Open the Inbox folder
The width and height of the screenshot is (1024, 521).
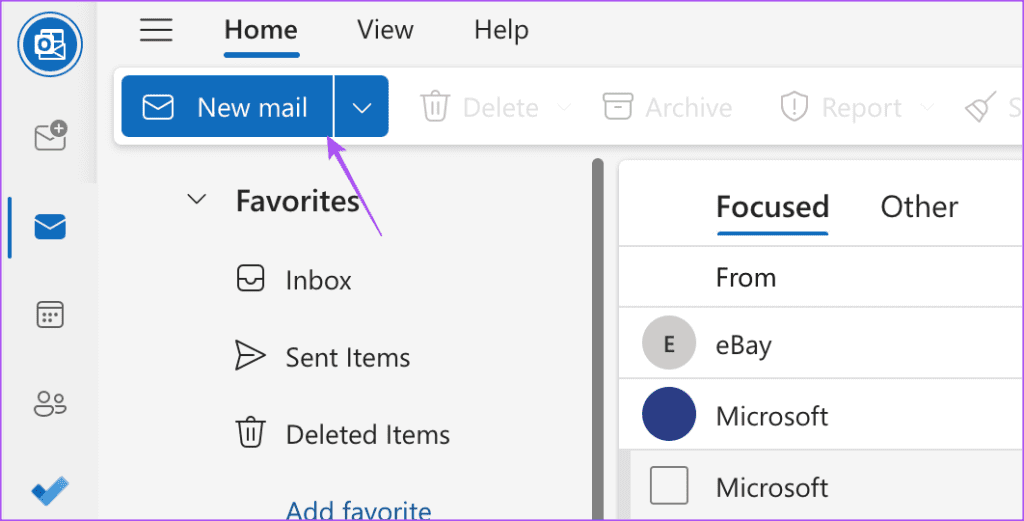[293, 280]
